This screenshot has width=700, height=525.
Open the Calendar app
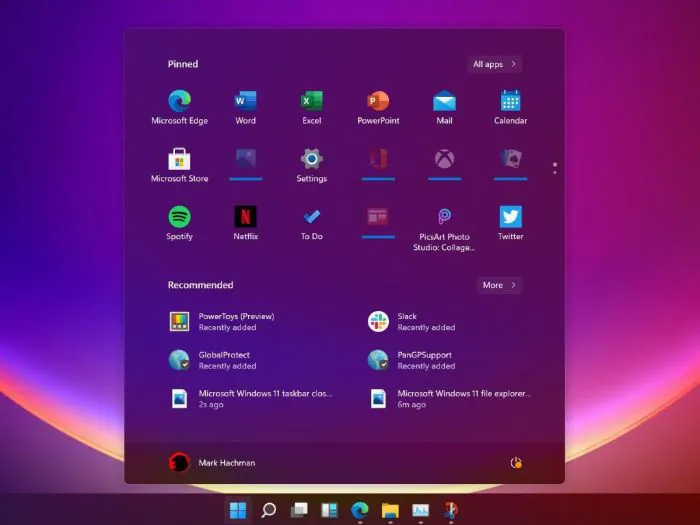pyautogui.click(x=510, y=107)
